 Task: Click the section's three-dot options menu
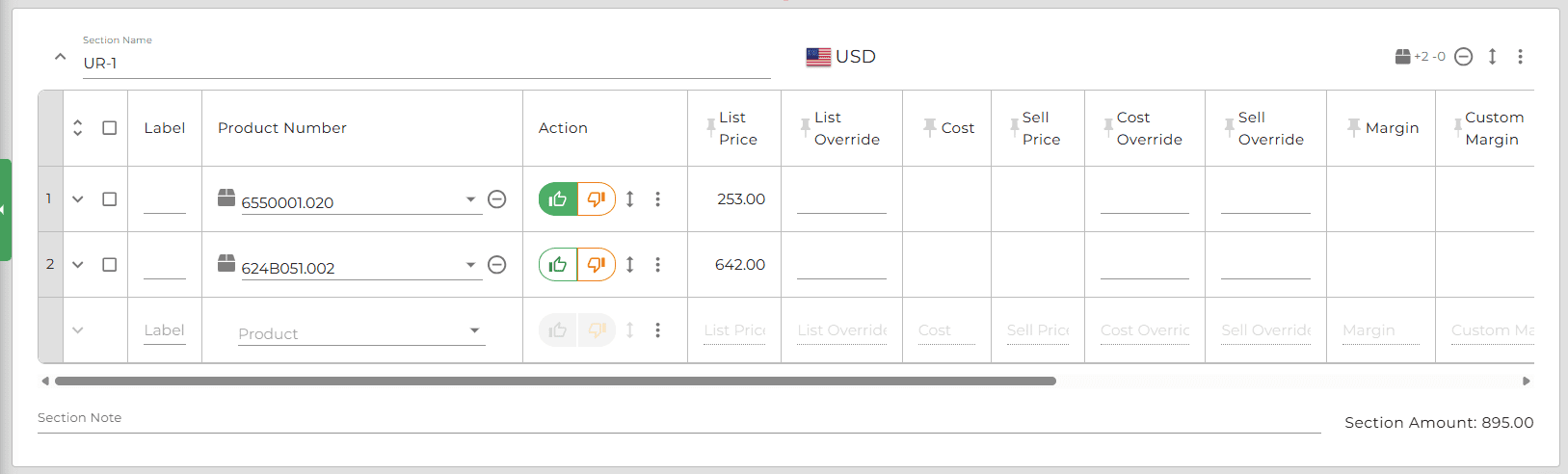pyautogui.click(x=1520, y=57)
